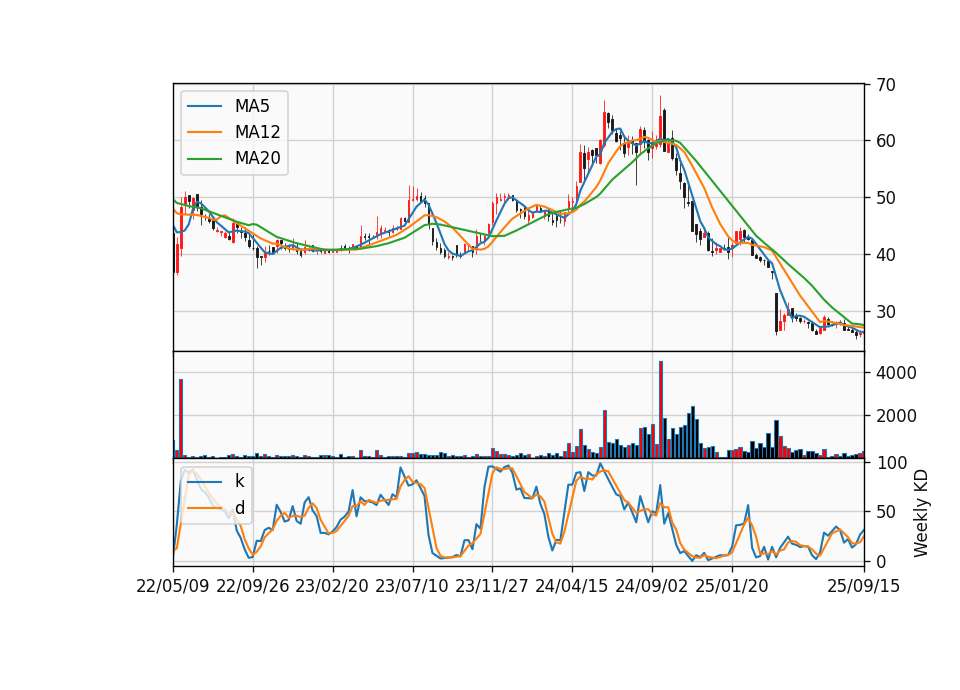
Task: Click the 25/01/20 date tick label
Action: coord(732,586)
